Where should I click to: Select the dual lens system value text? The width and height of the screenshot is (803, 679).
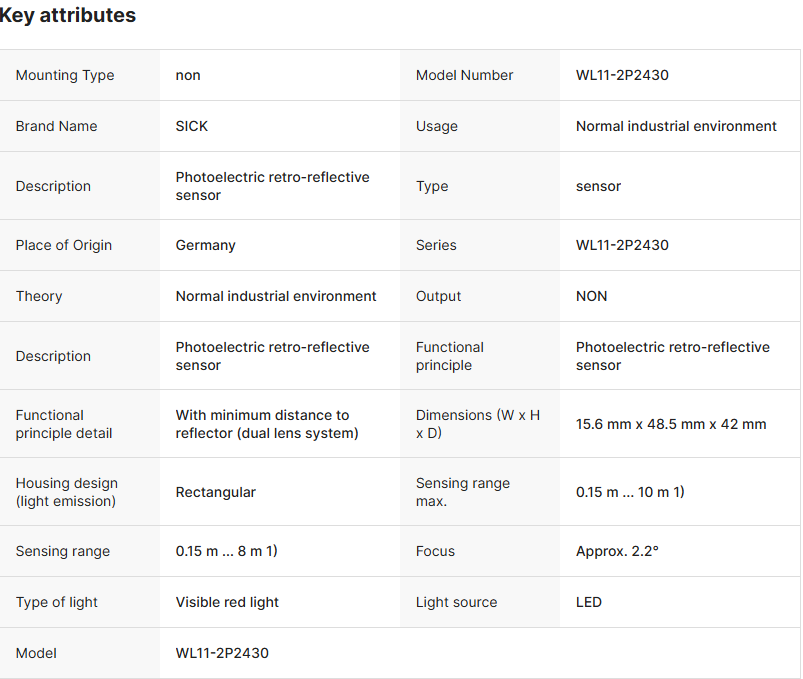coord(267,424)
